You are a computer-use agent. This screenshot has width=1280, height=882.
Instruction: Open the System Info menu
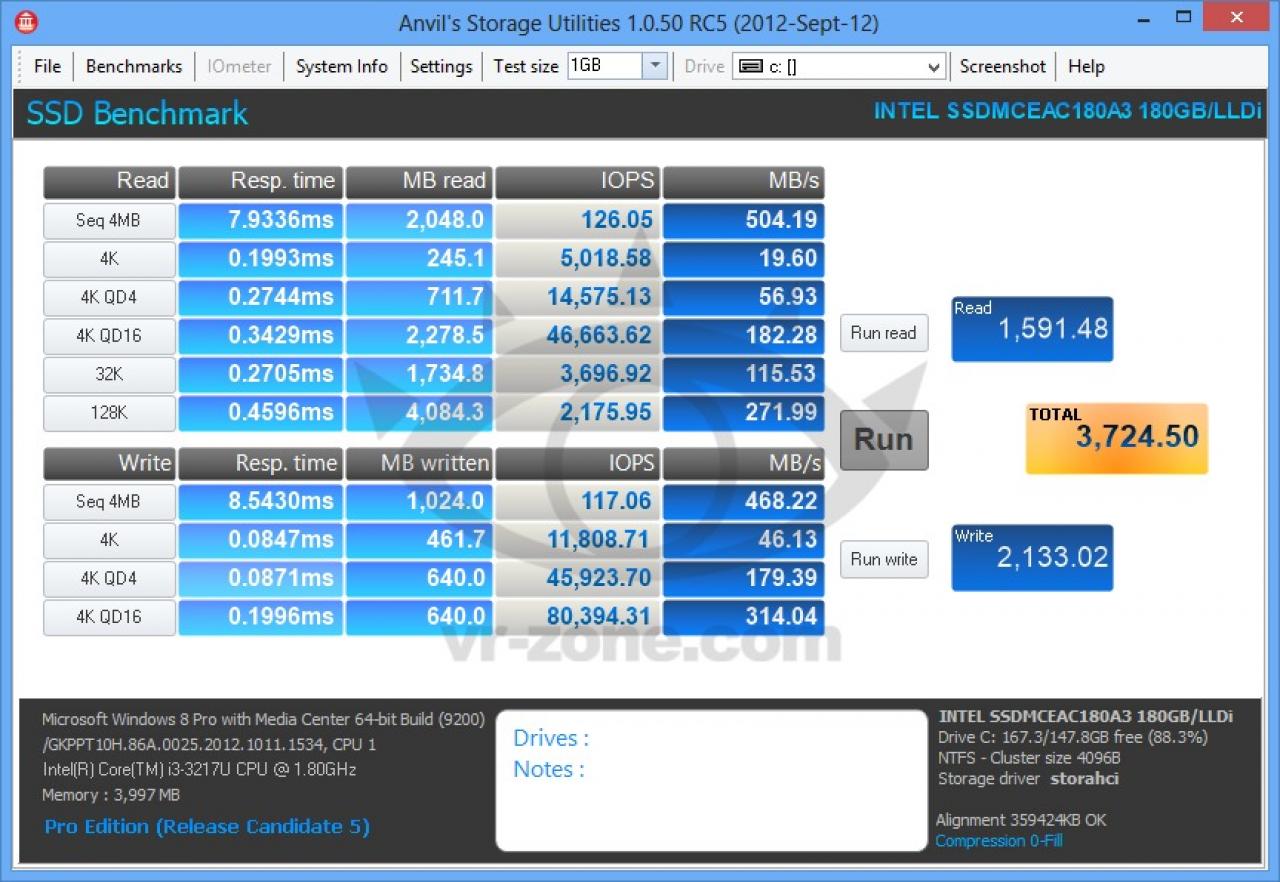pyautogui.click(x=342, y=66)
